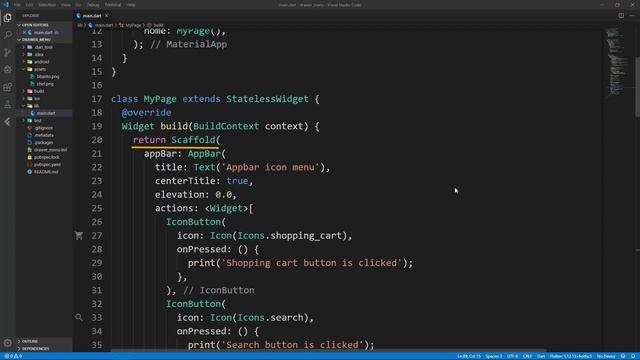Open the Source Control view
This screenshot has height=360, width=640.
[7, 52]
